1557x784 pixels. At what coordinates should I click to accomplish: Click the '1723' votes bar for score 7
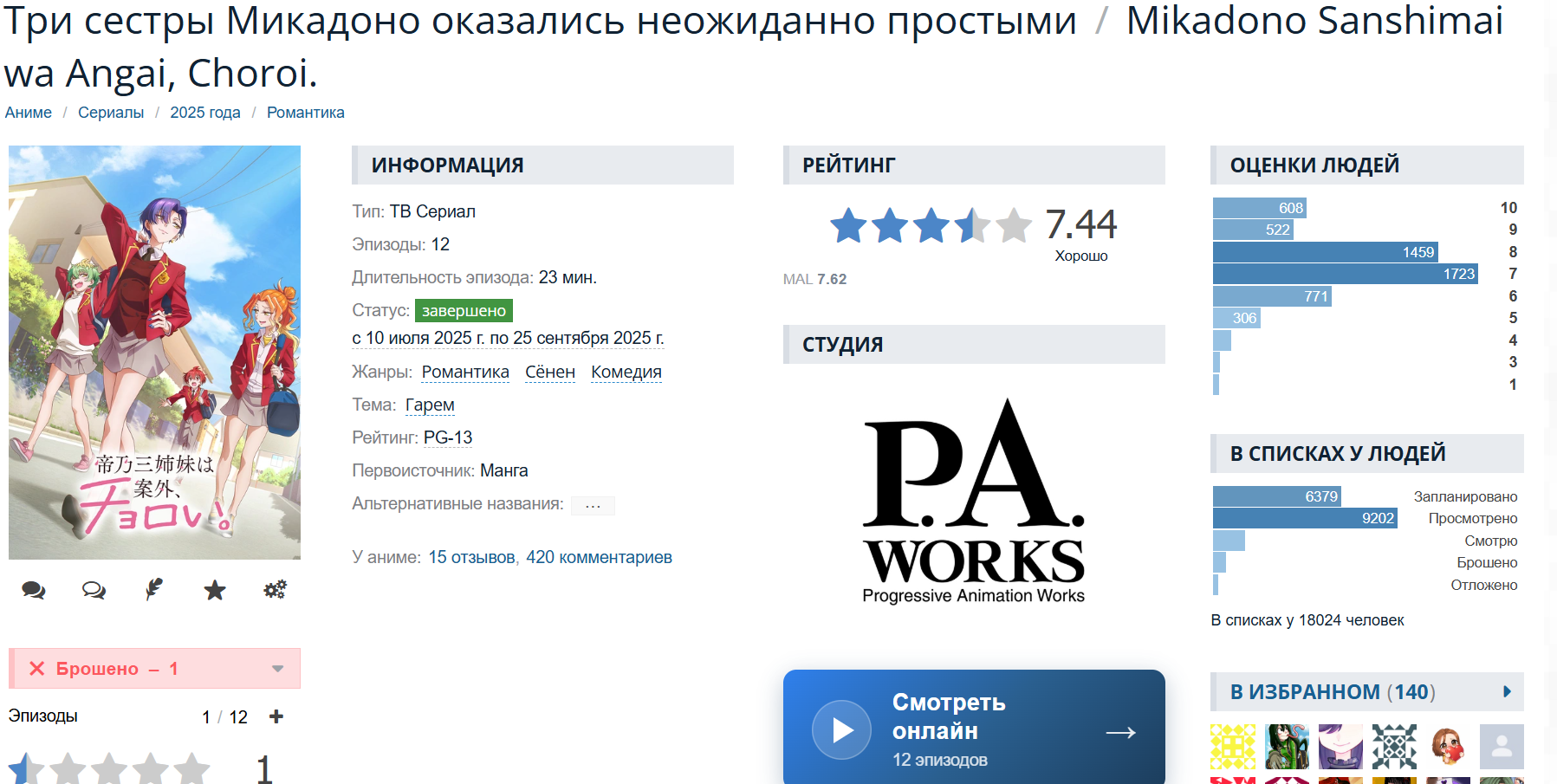(x=1346, y=274)
